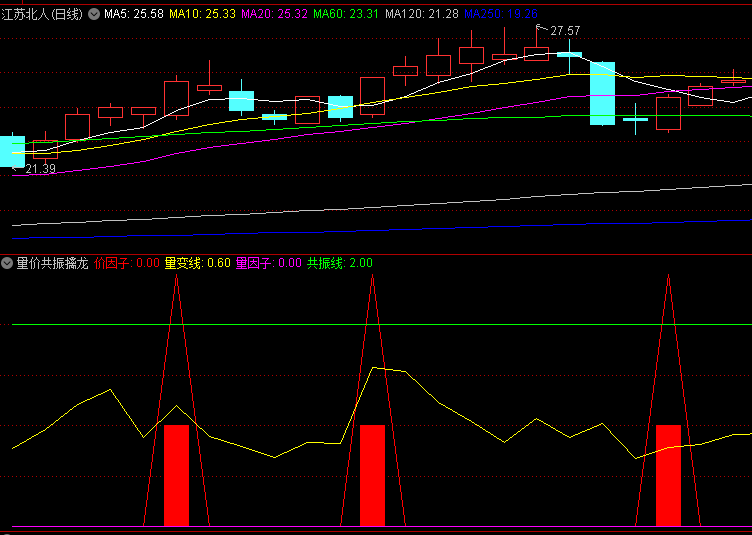Select the green MA60: 23.31 label
This screenshot has width=752, height=535.
[346, 14]
